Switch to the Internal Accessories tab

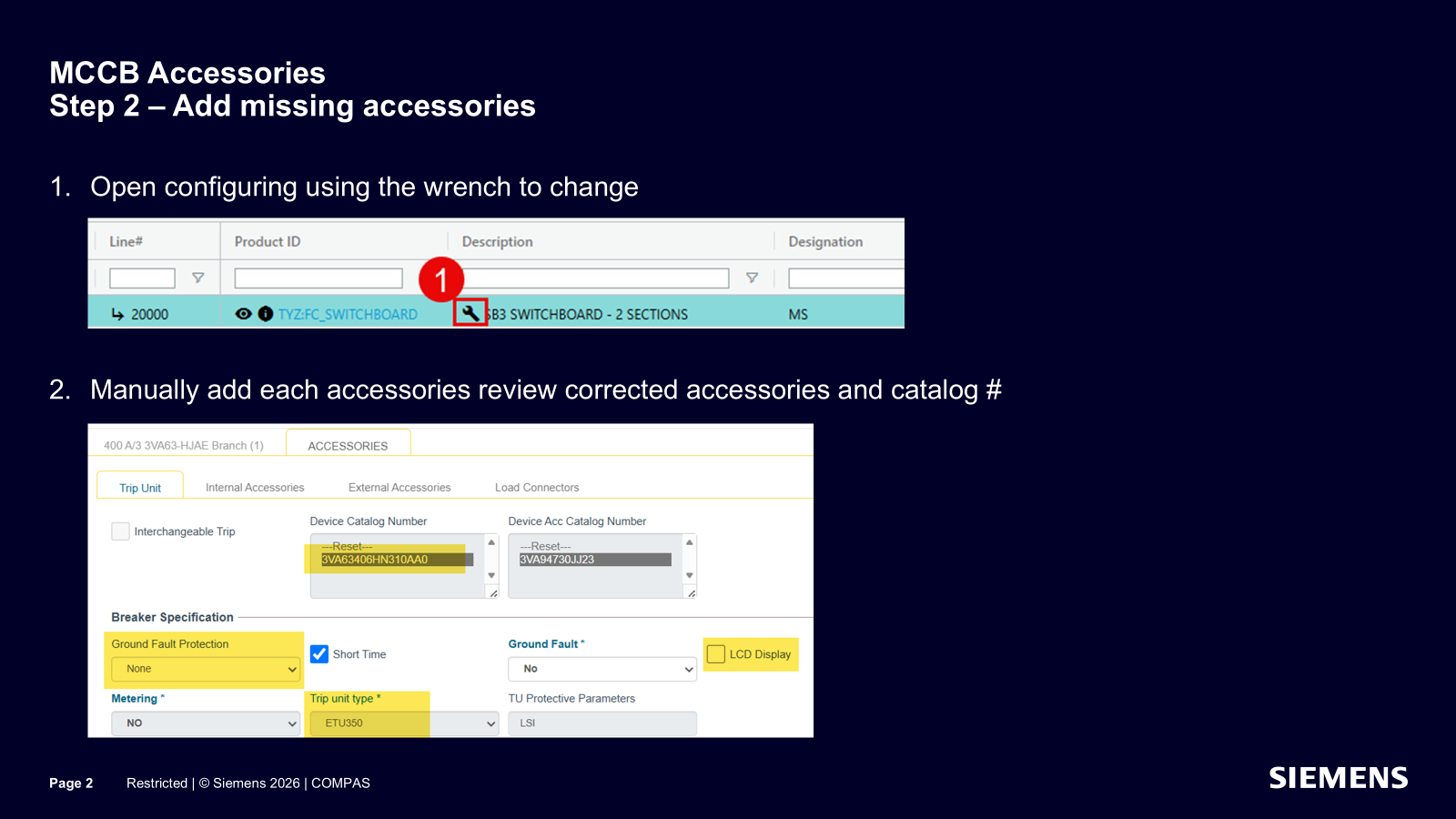point(255,488)
